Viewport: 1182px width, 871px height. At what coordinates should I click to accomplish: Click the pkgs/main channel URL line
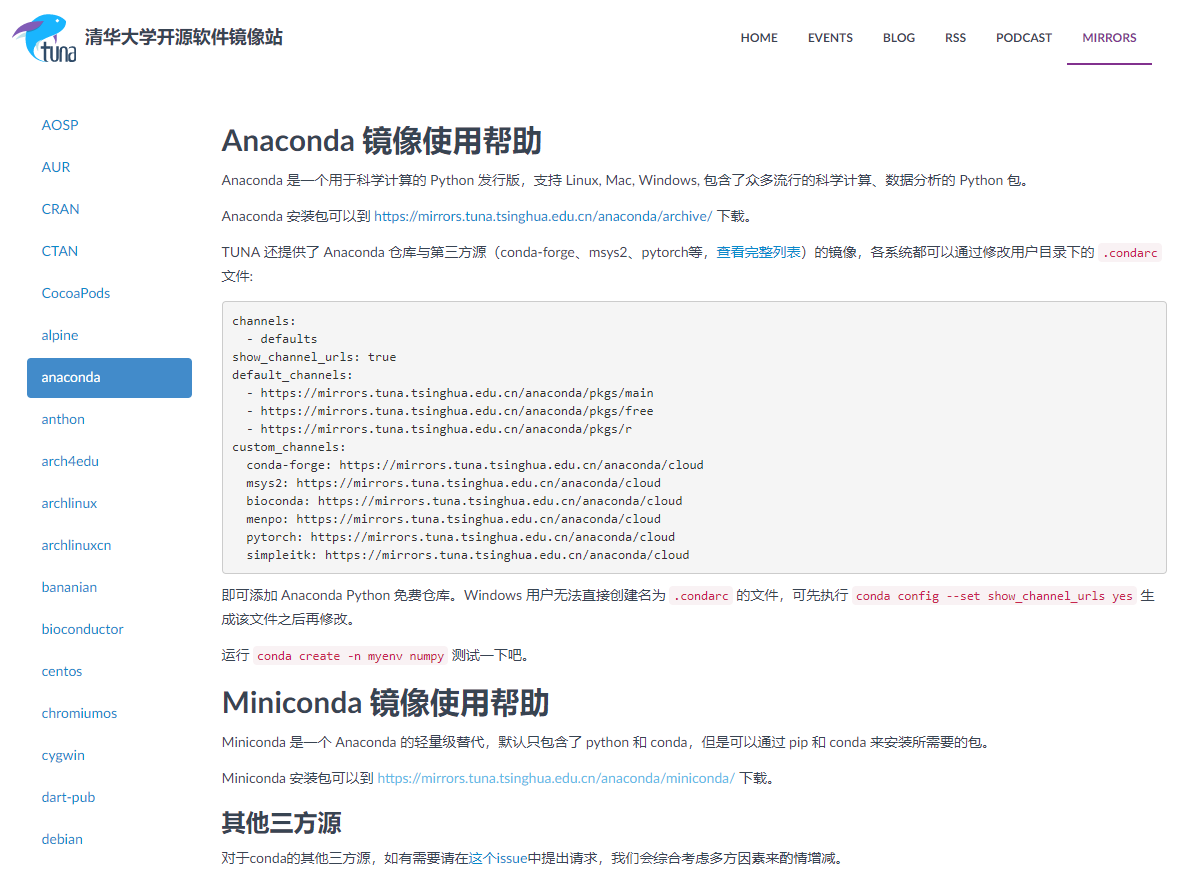(x=450, y=393)
